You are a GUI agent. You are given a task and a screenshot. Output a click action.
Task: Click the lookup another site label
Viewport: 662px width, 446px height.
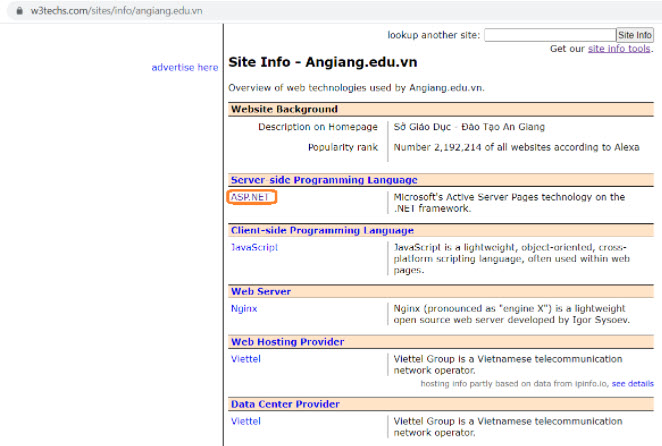(x=434, y=35)
